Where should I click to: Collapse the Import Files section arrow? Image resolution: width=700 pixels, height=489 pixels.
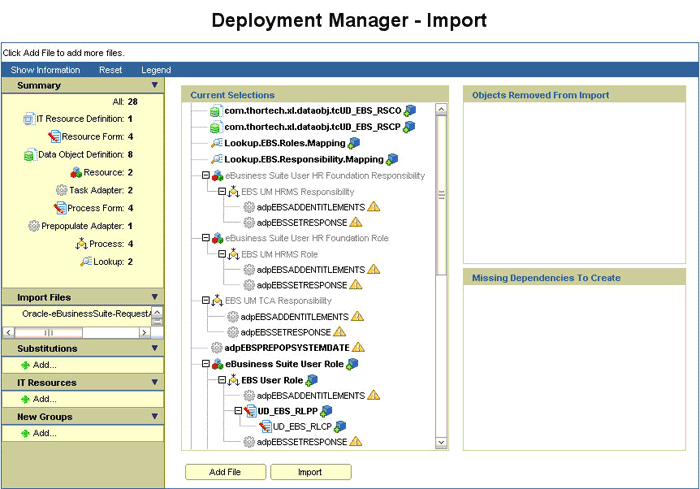click(x=154, y=297)
